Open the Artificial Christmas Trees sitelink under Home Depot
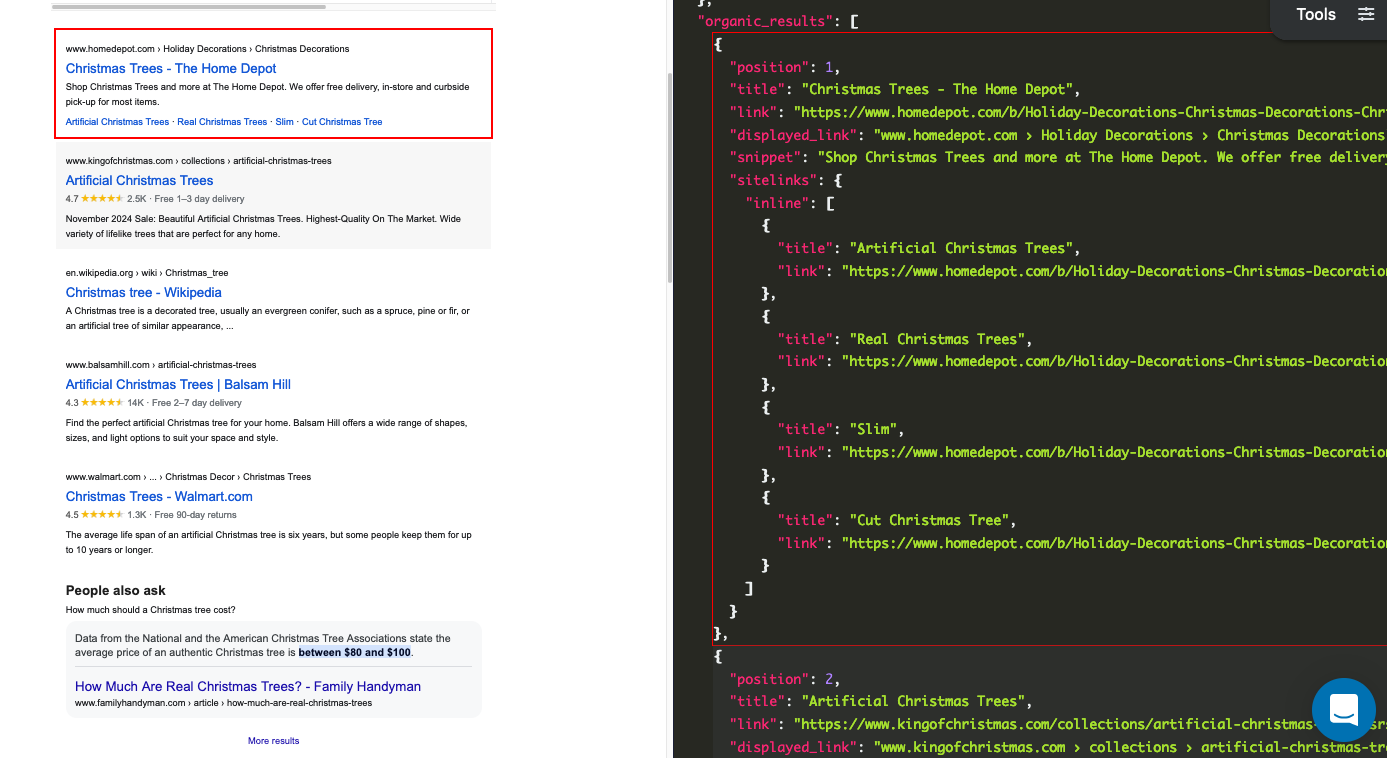 pos(117,122)
